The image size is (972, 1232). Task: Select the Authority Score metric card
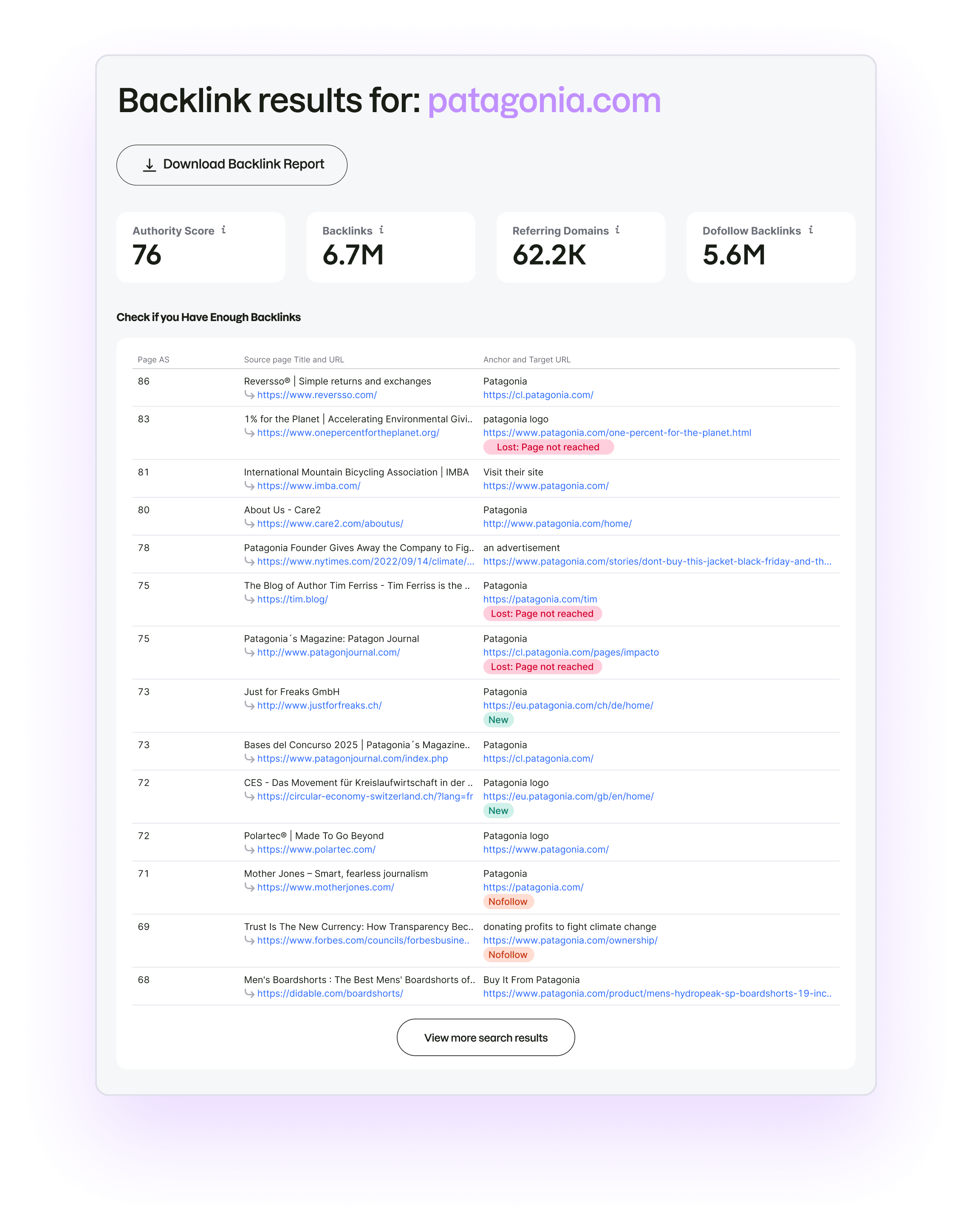coord(201,246)
